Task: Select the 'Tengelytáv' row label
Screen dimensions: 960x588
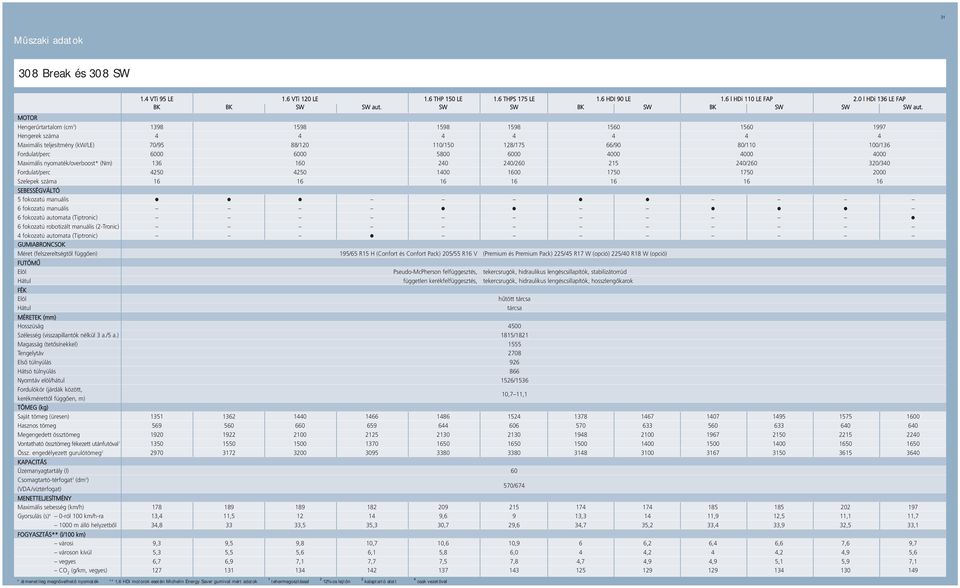Action: [32, 353]
